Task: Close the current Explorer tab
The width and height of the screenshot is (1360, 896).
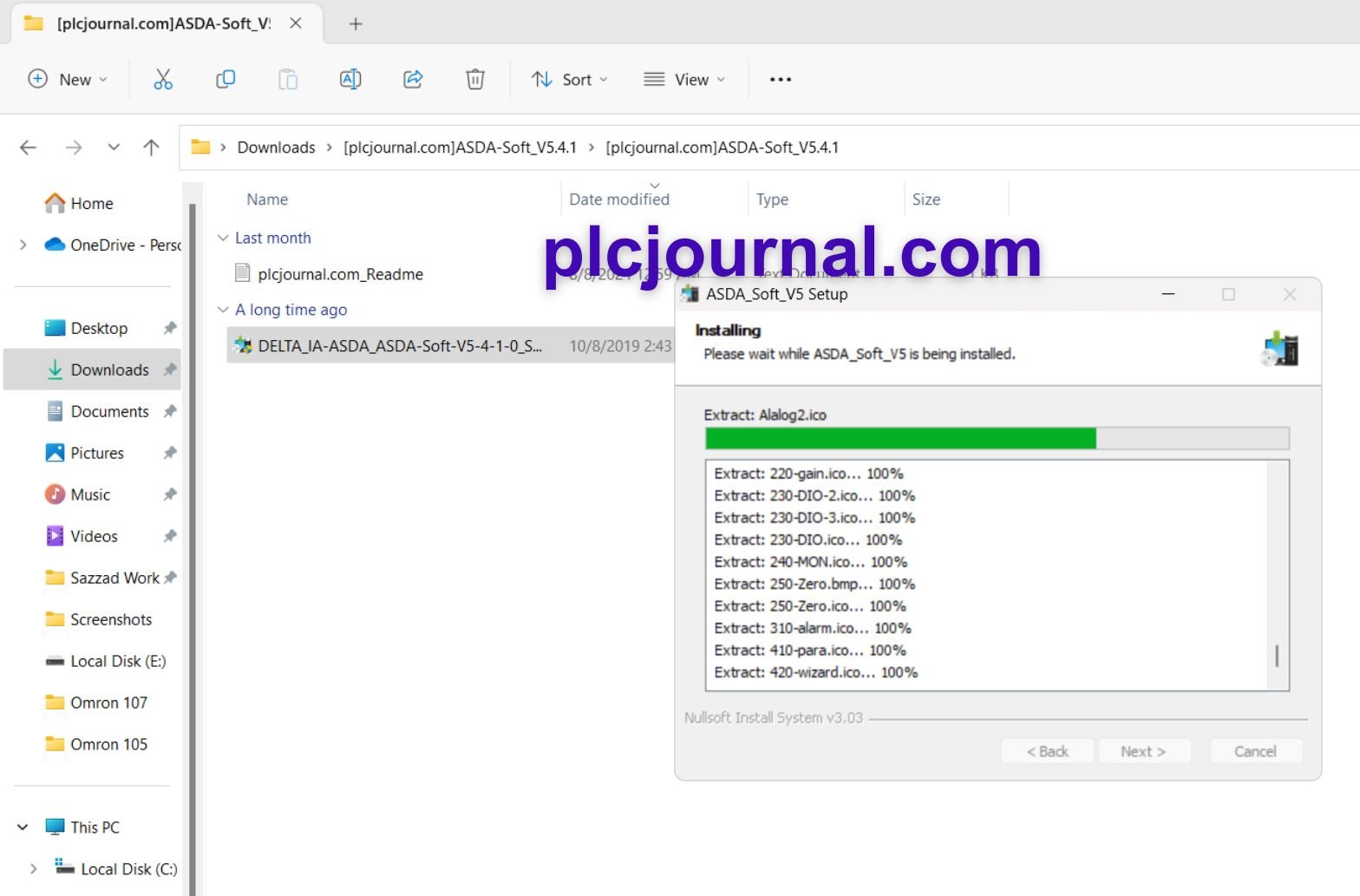Action: coord(296,23)
